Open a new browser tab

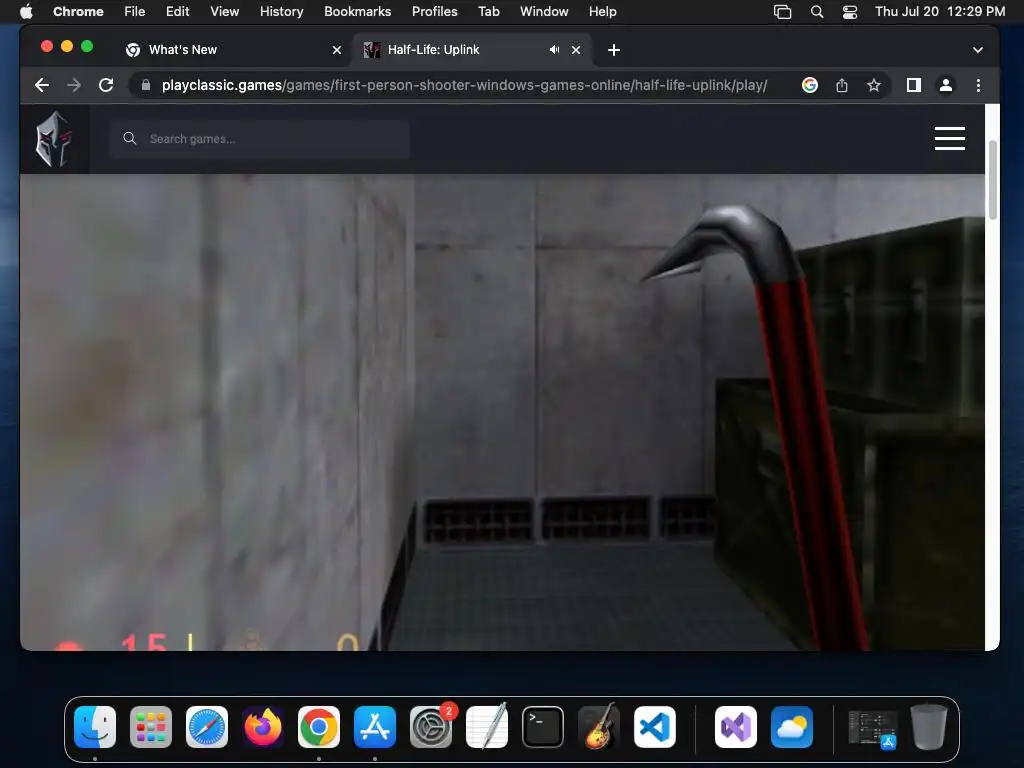[x=613, y=50]
